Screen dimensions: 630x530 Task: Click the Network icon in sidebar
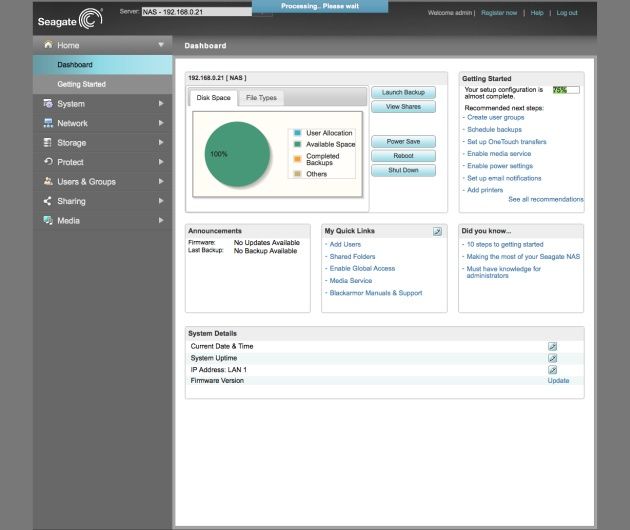pos(48,123)
